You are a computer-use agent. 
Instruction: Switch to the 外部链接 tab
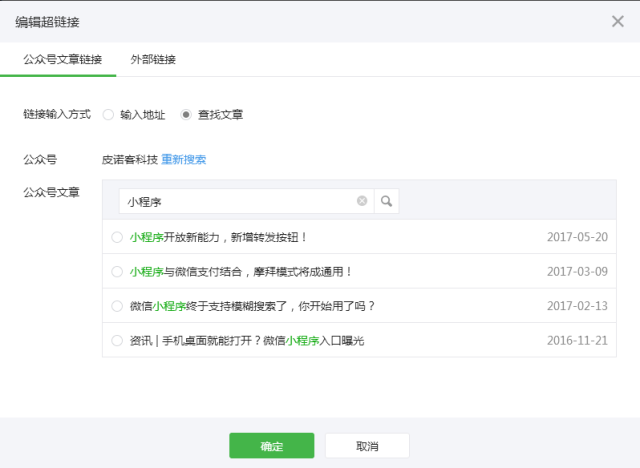tap(153, 59)
